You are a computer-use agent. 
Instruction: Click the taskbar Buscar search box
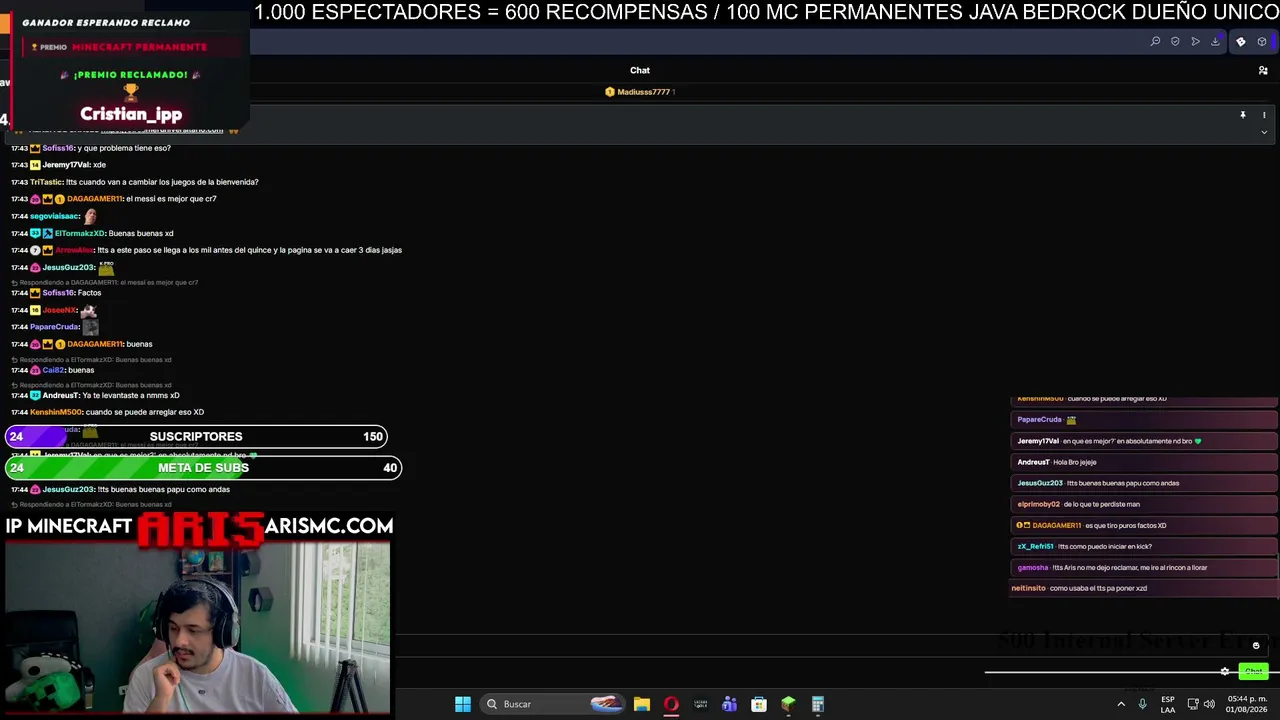pos(552,704)
